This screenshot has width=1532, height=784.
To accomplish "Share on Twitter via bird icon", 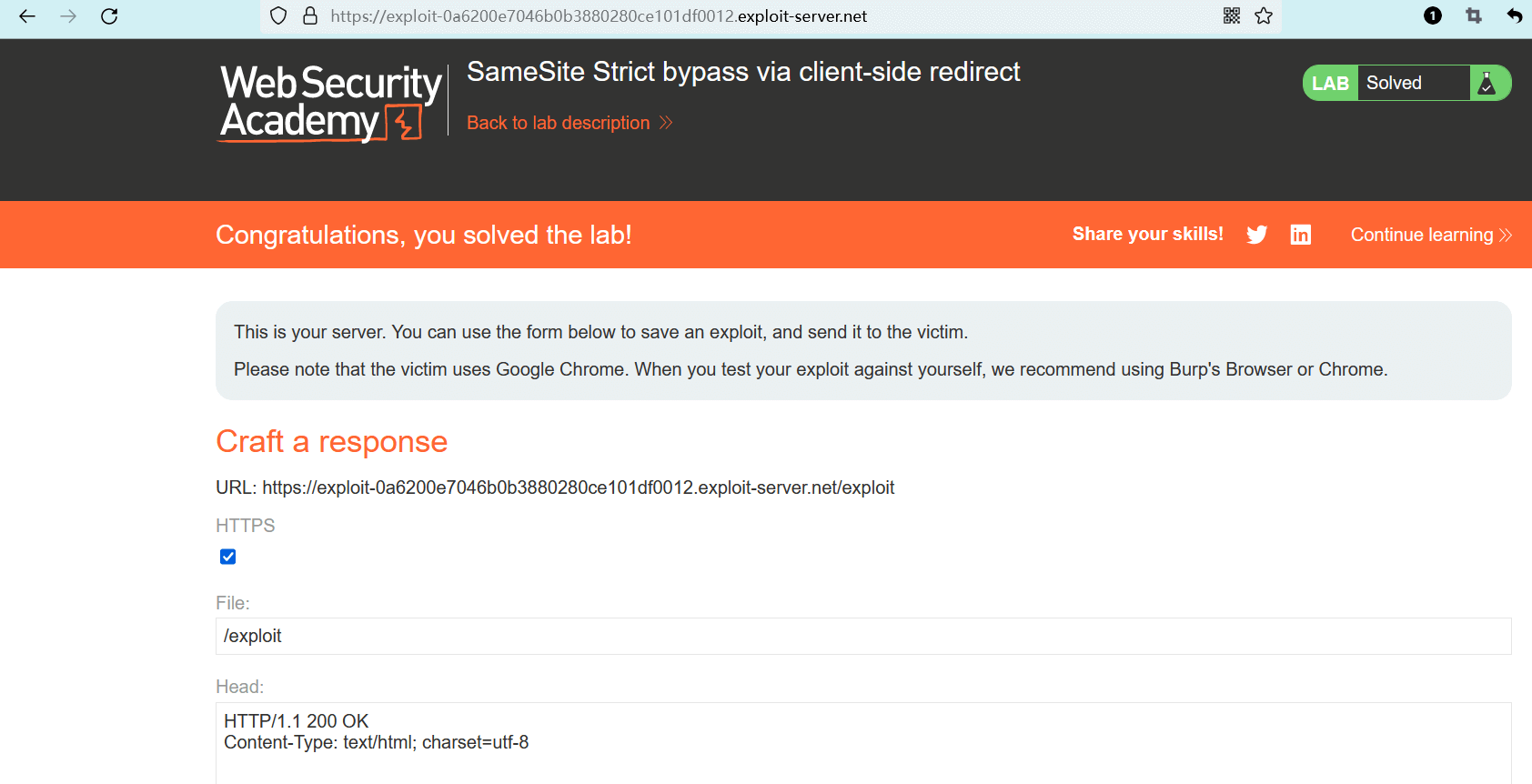I will point(1257,235).
